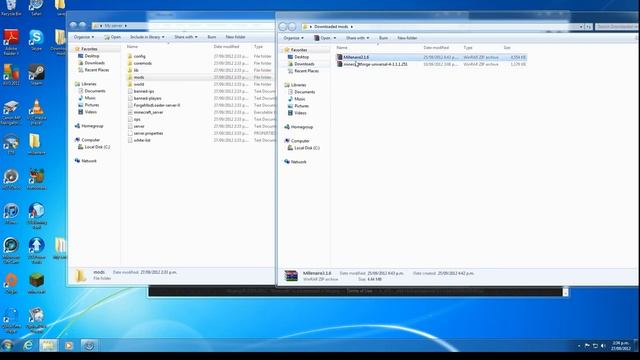This screenshot has width=640, height=360.
Task: Click Open button in My server toolbar
Action: click(x=112, y=37)
